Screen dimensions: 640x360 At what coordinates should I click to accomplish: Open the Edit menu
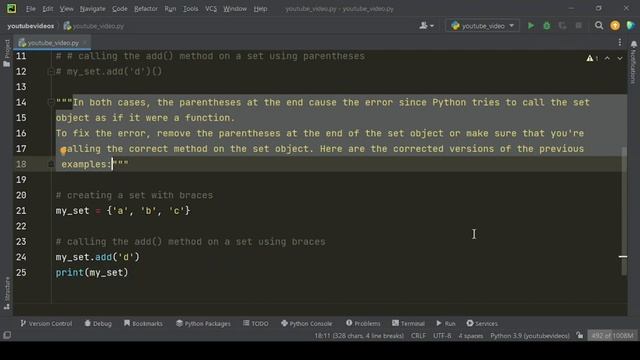48,9
